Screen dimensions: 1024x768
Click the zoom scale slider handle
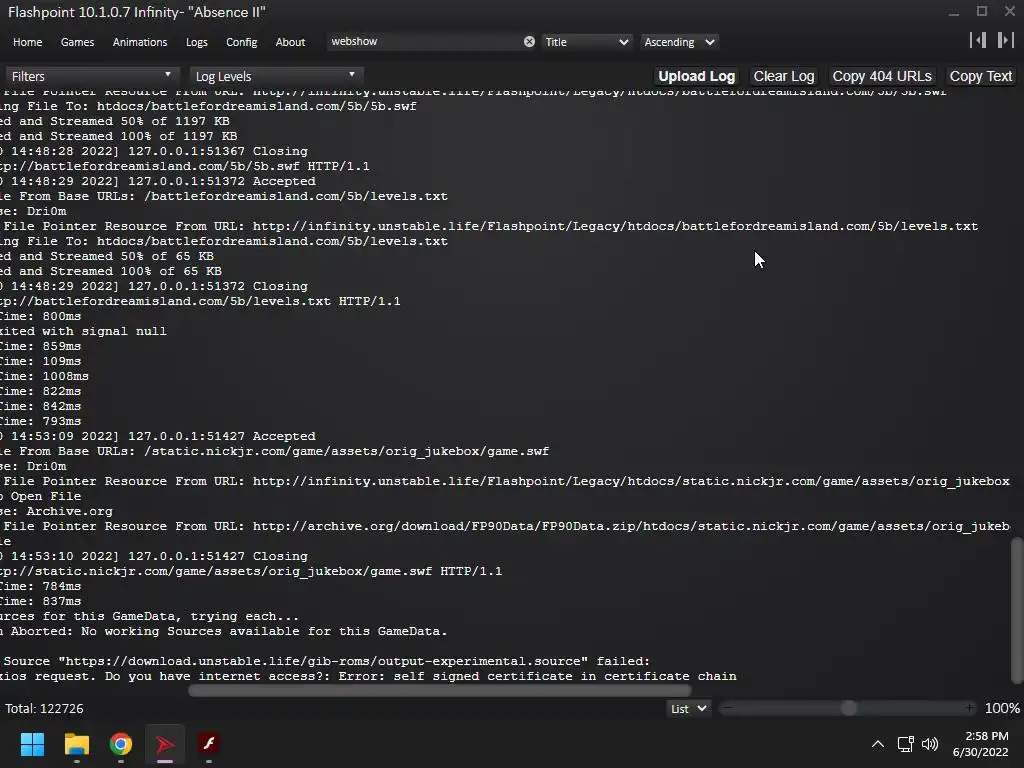pyautogui.click(x=849, y=708)
